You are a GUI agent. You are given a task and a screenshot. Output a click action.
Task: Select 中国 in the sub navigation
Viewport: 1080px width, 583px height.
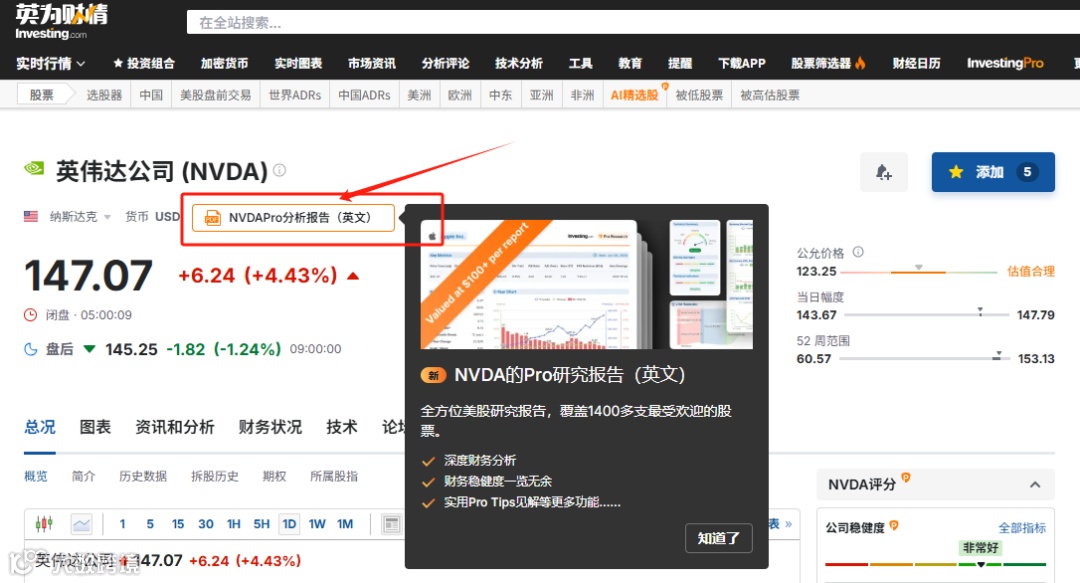pyautogui.click(x=151, y=95)
